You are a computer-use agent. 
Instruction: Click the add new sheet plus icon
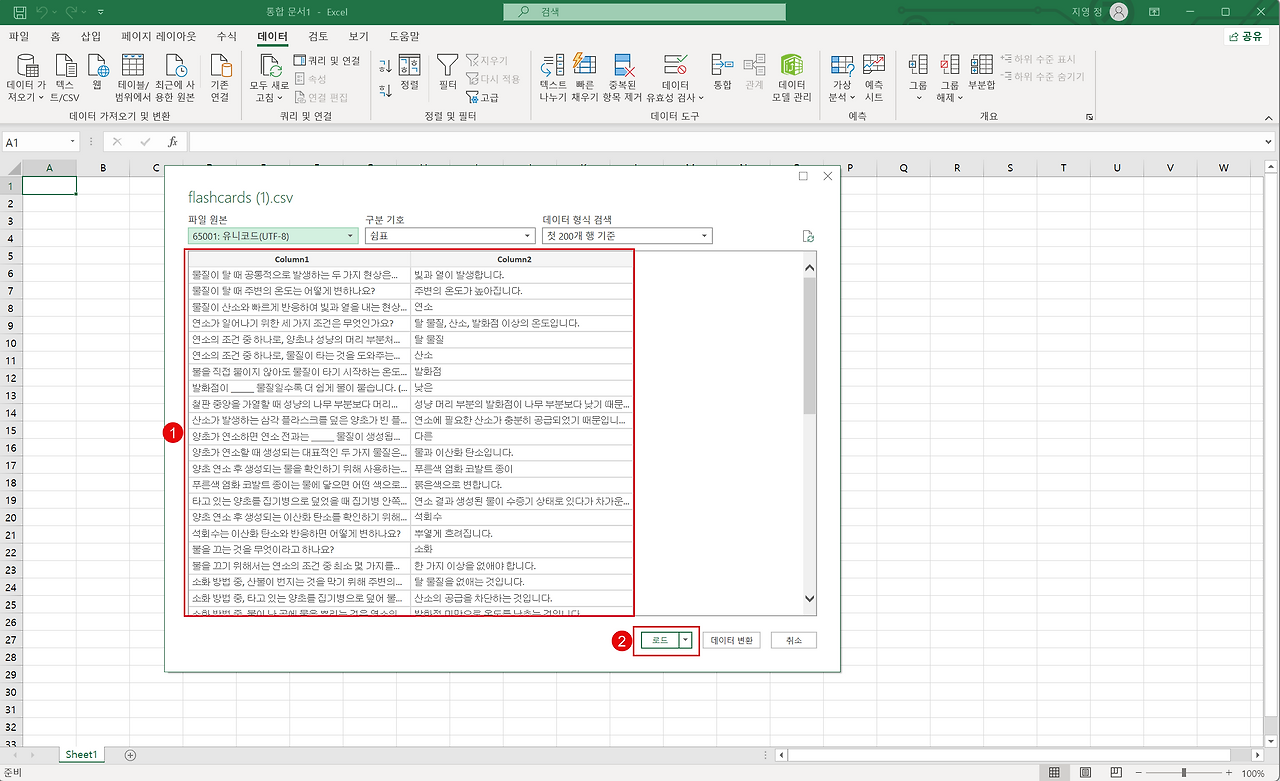[130, 755]
